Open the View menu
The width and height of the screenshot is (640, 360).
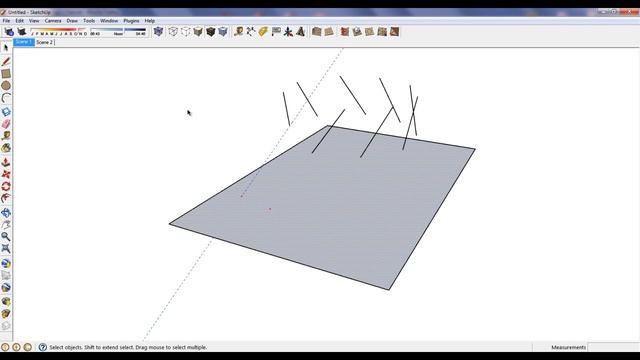[34, 20]
